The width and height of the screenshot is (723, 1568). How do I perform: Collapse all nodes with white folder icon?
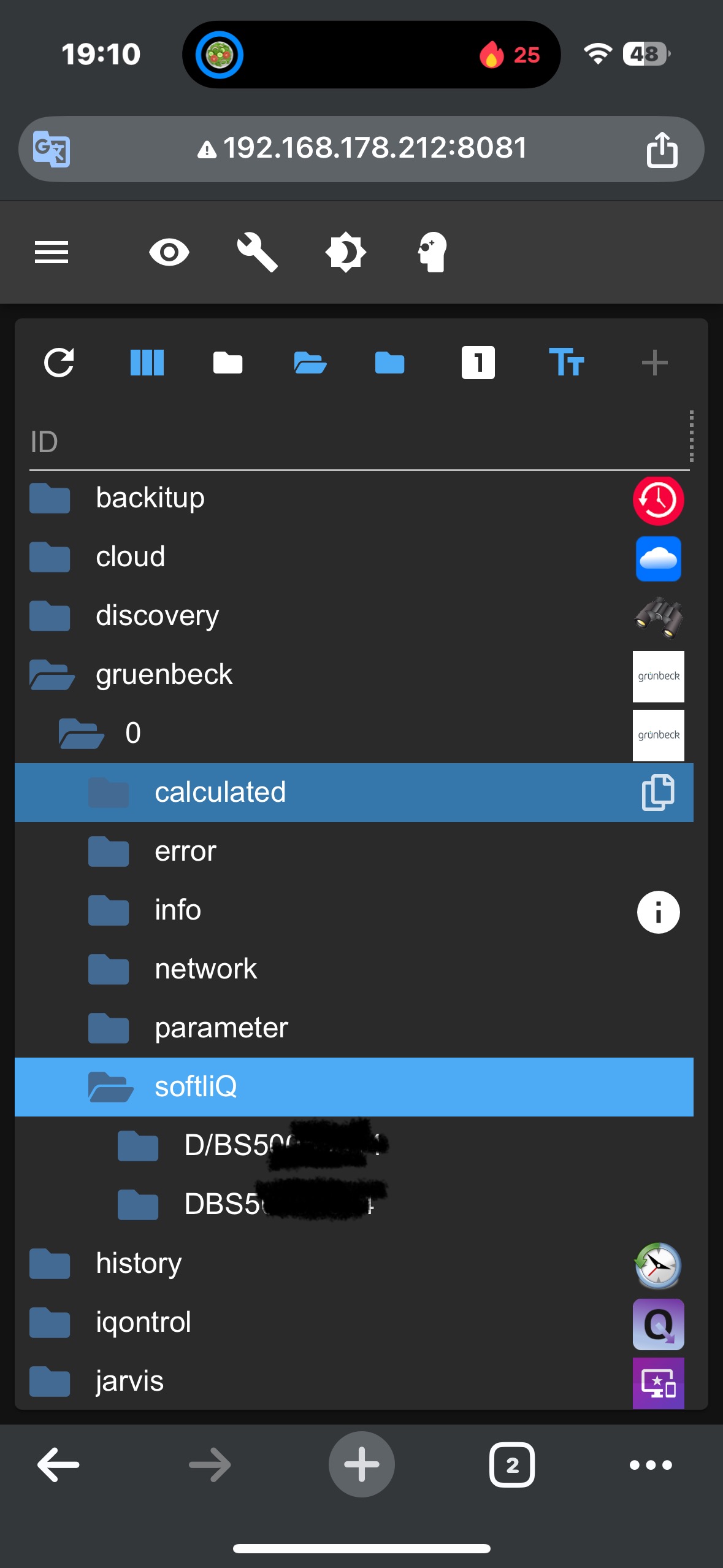point(228,363)
